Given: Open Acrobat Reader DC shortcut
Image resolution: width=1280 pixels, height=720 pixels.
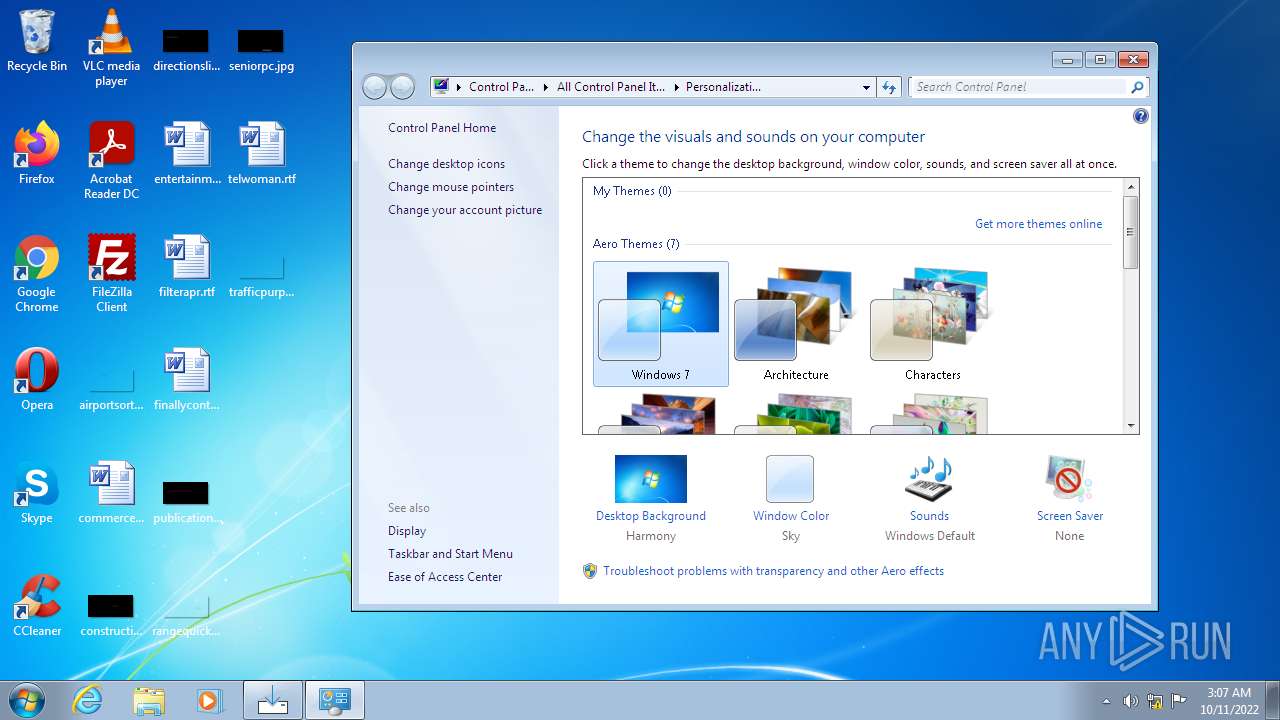Looking at the screenshot, I should tap(111, 160).
